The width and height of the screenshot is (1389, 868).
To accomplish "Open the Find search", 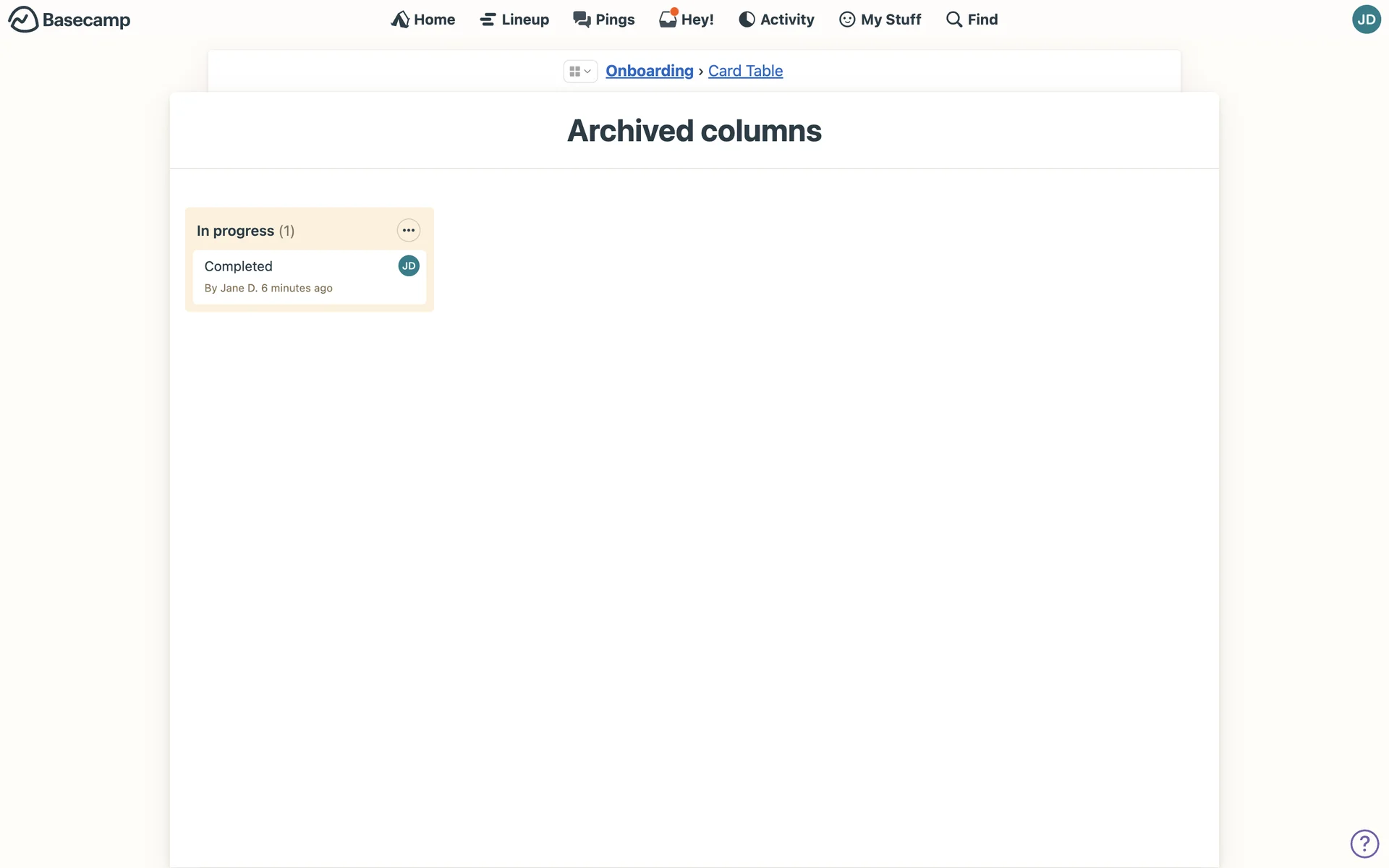I will click(972, 20).
